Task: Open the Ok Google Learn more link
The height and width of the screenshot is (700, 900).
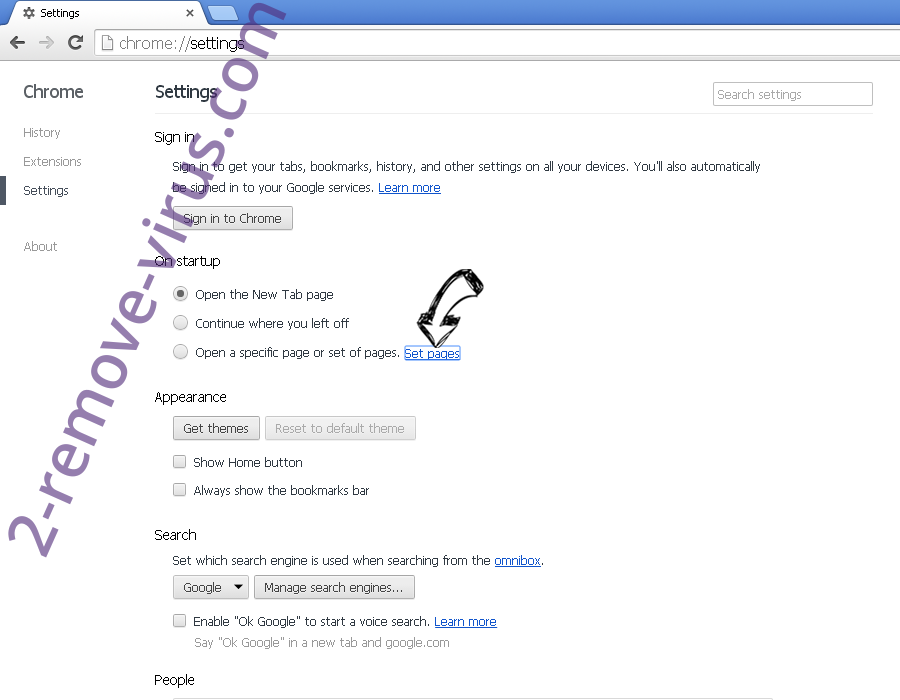Action: (465, 622)
